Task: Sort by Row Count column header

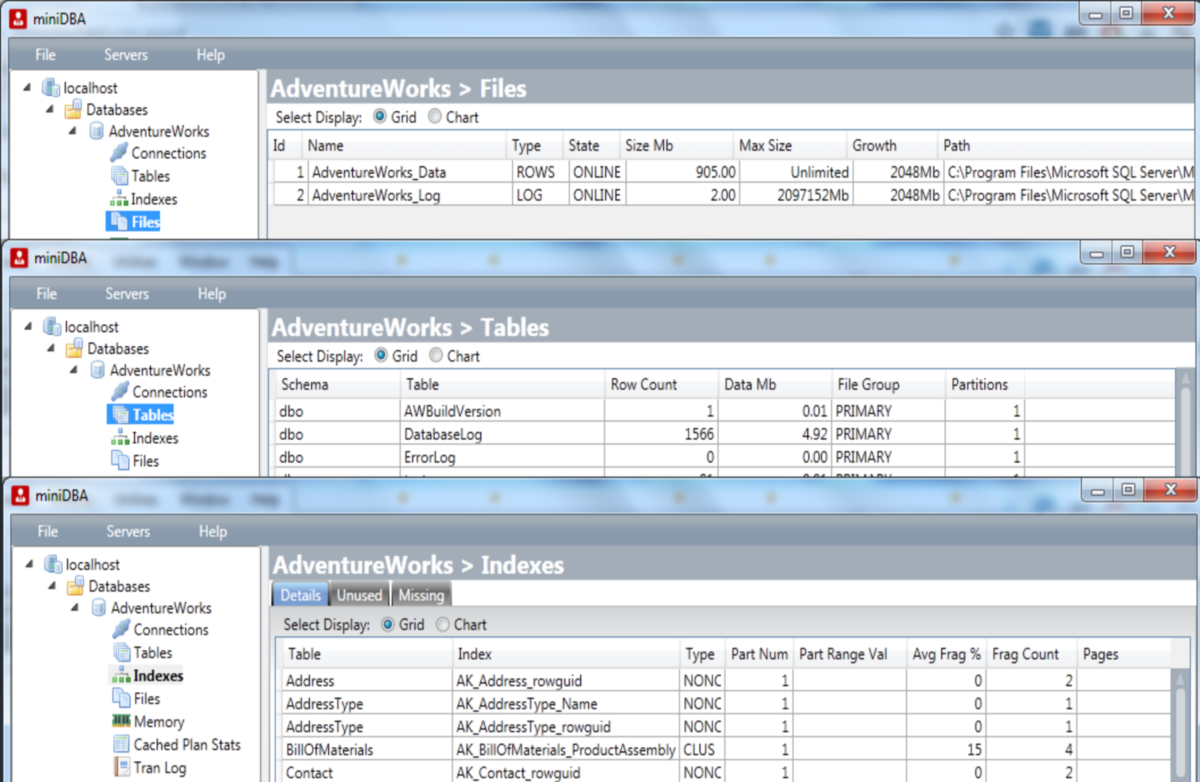Action: coord(661,384)
